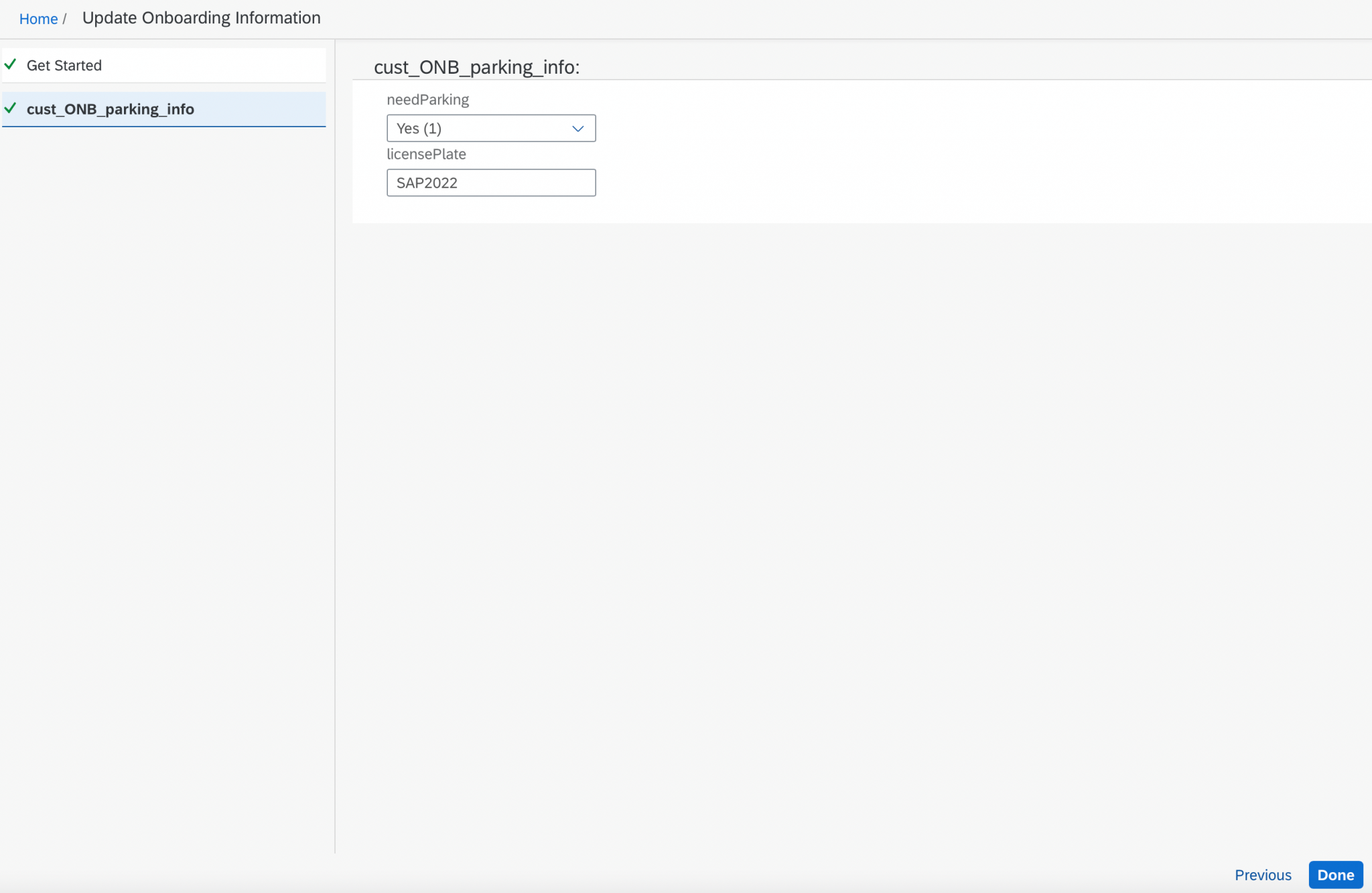The image size is (1372, 893).
Task: Click the cust_ONB_parking_info section heading
Action: tap(476, 67)
